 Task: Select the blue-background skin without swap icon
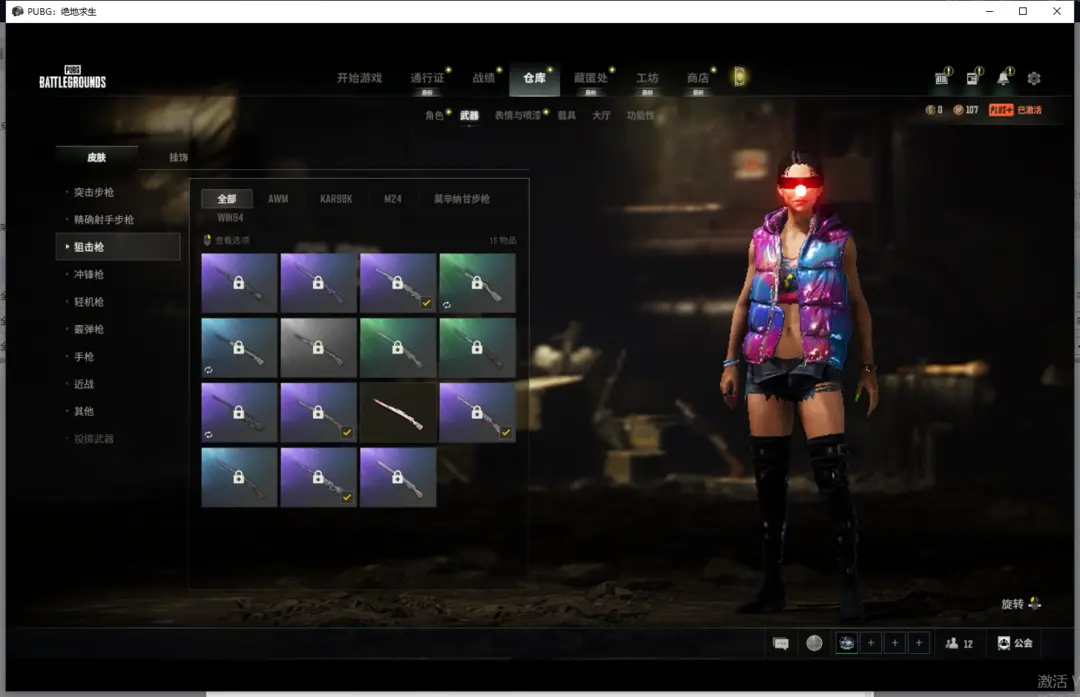[239, 477]
